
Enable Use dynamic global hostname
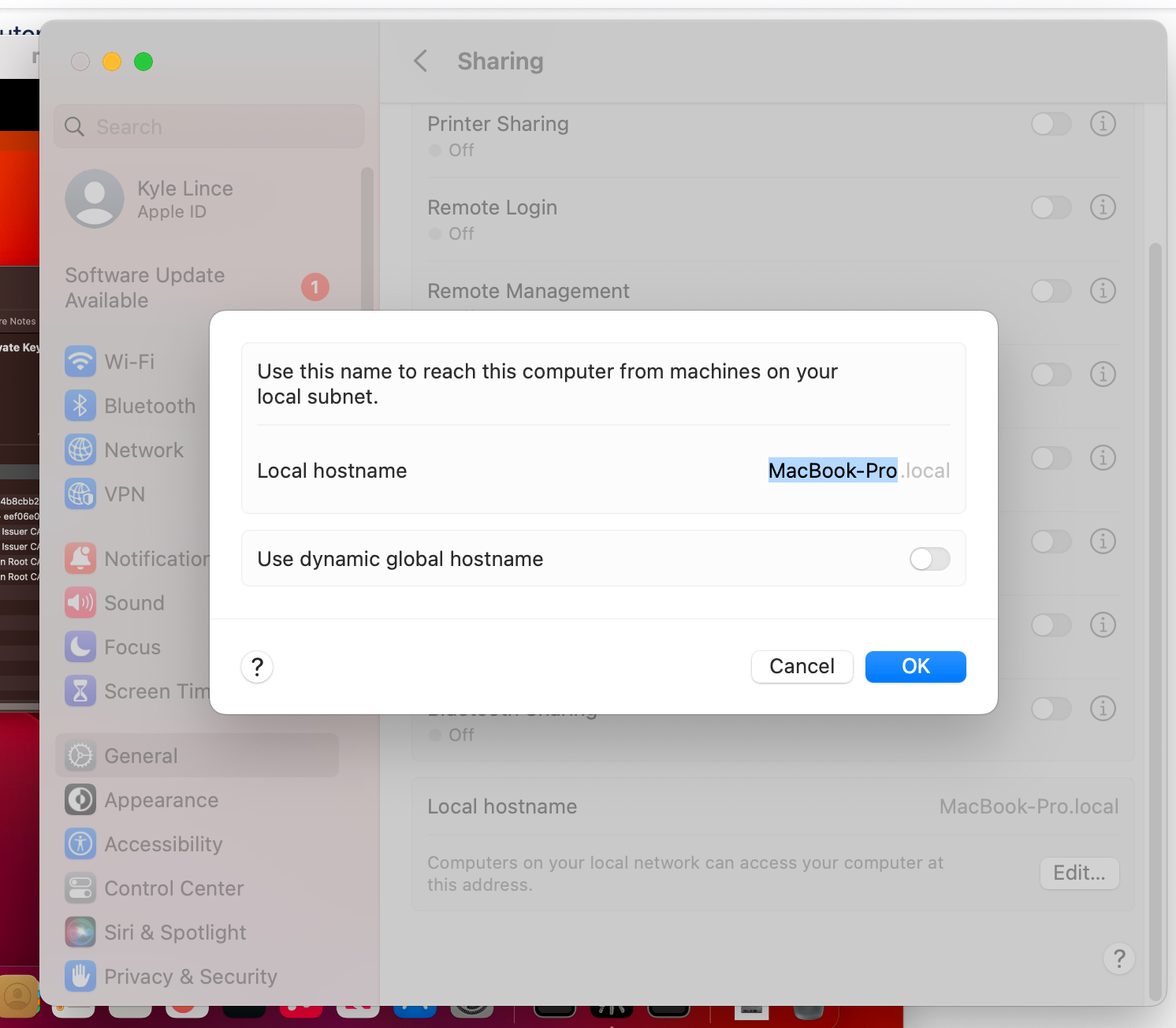(929, 559)
